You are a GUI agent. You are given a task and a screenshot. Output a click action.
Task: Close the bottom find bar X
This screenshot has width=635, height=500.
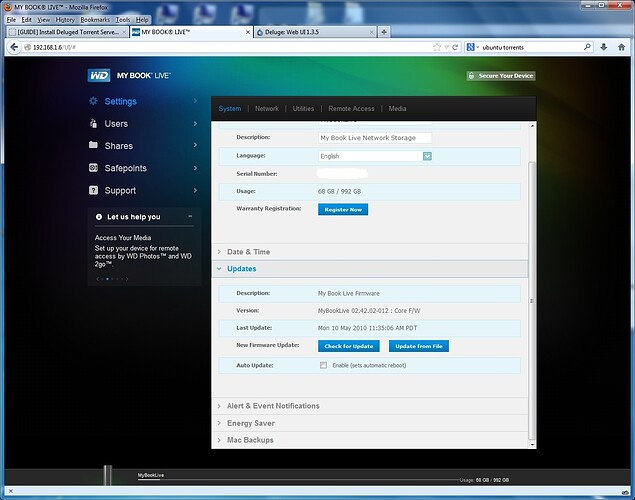[x=11, y=491]
